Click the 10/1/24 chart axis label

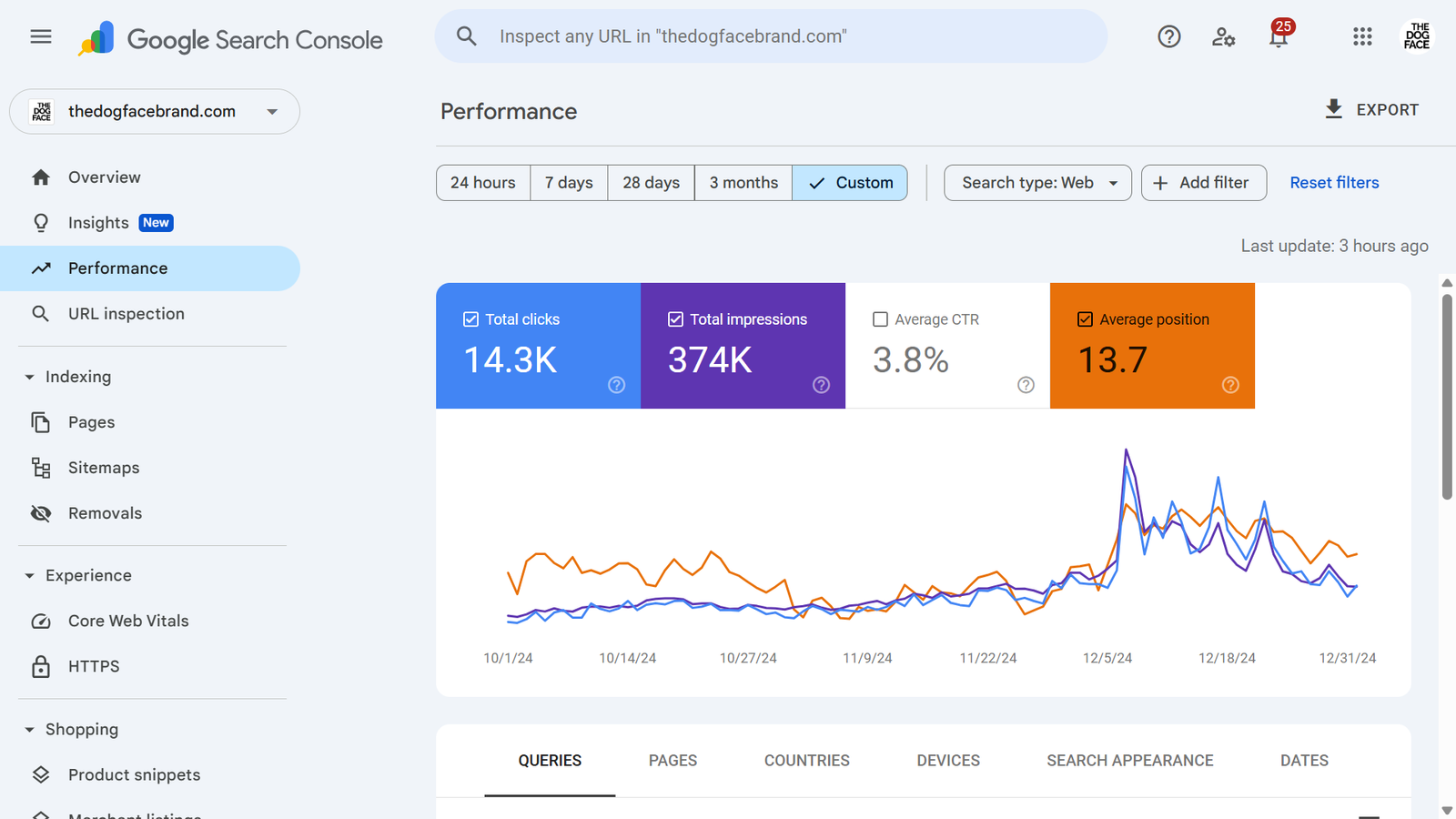[x=508, y=658]
